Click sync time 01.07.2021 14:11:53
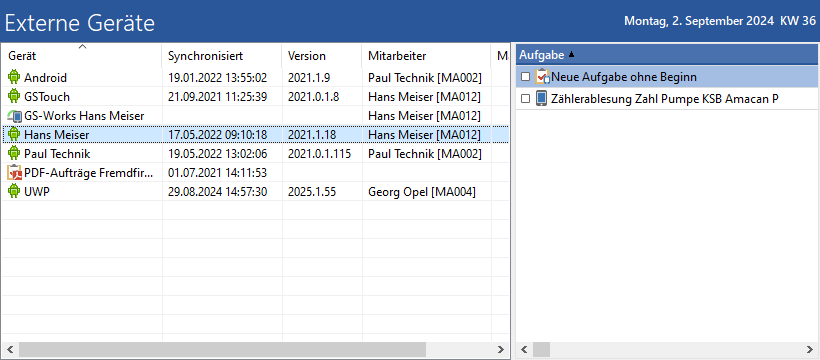Viewport: 820px width, 360px height. (x=218, y=173)
